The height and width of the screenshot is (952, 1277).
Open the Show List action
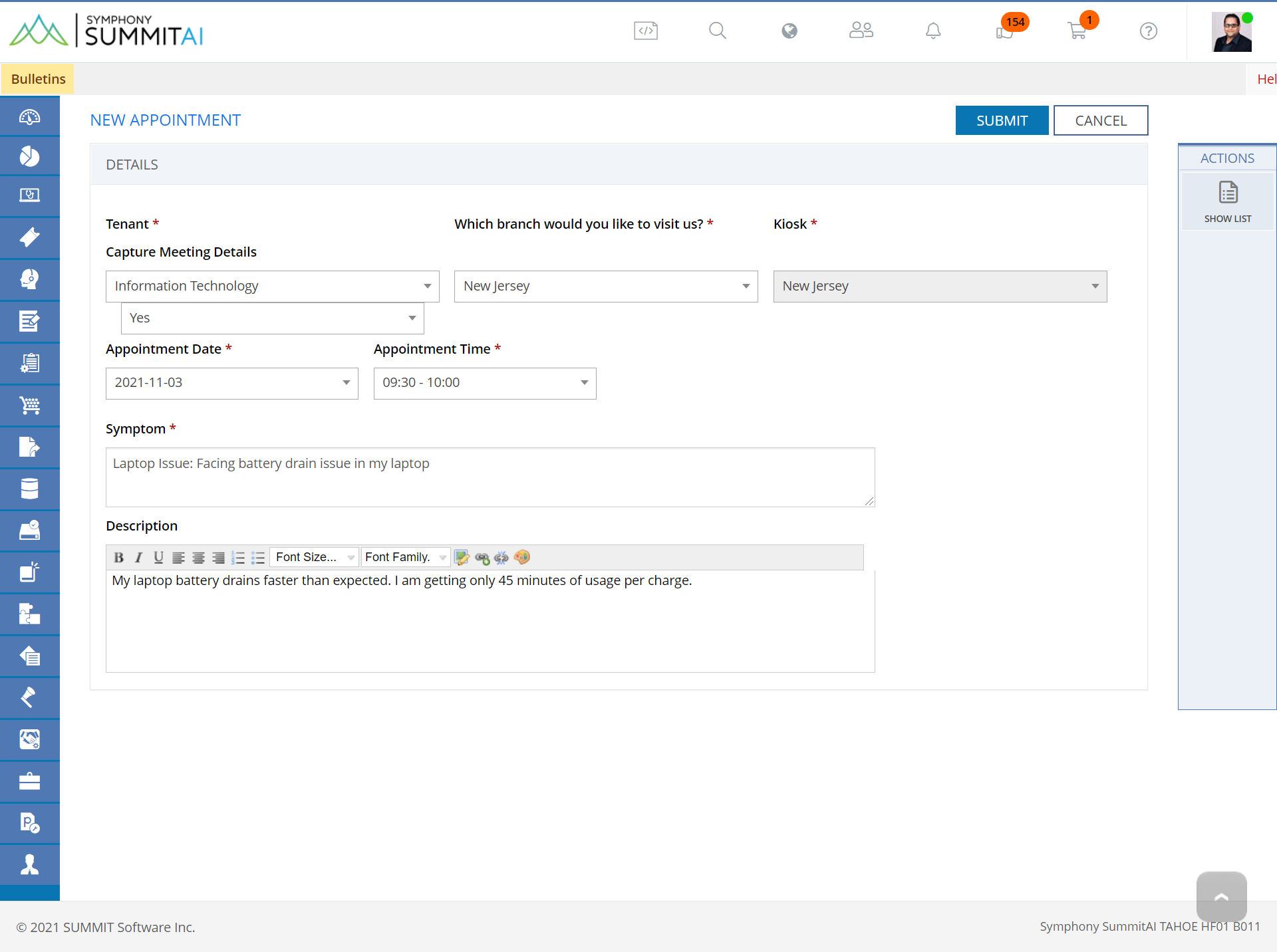pyautogui.click(x=1228, y=202)
